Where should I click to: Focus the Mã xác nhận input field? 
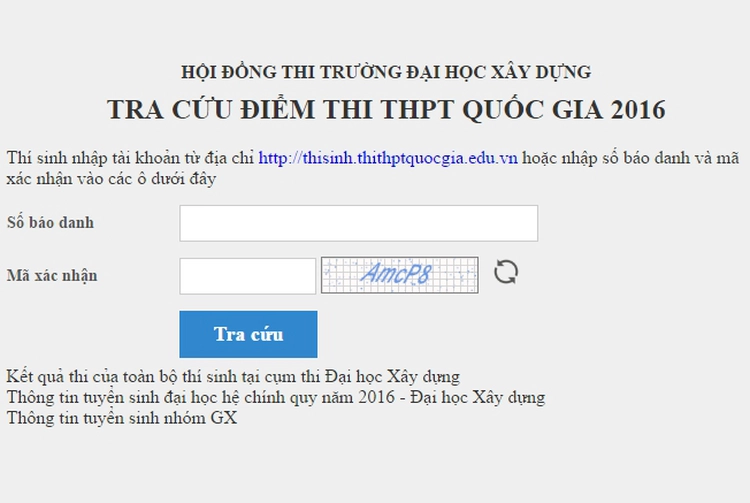[247, 276]
